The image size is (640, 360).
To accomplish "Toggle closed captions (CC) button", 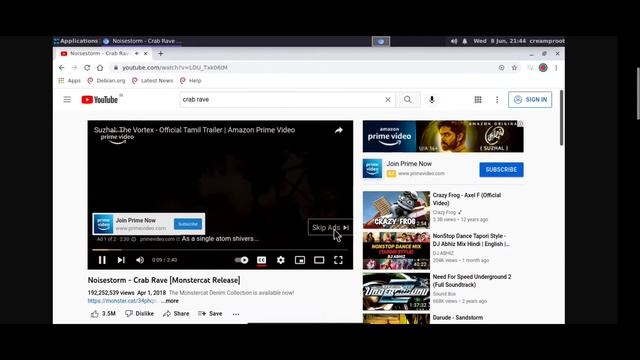I will [261, 260].
